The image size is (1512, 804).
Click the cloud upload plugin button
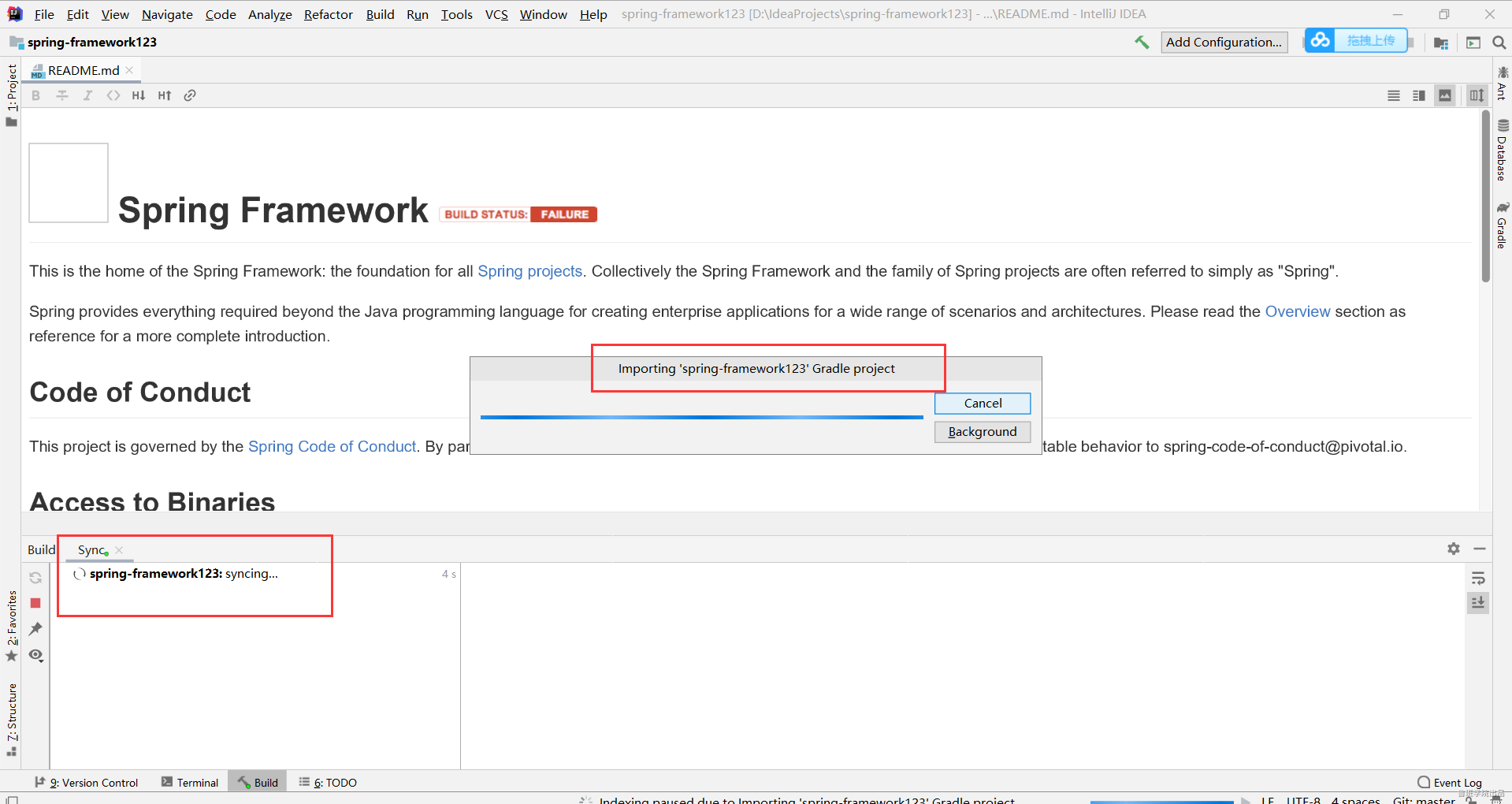[1355, 40]
